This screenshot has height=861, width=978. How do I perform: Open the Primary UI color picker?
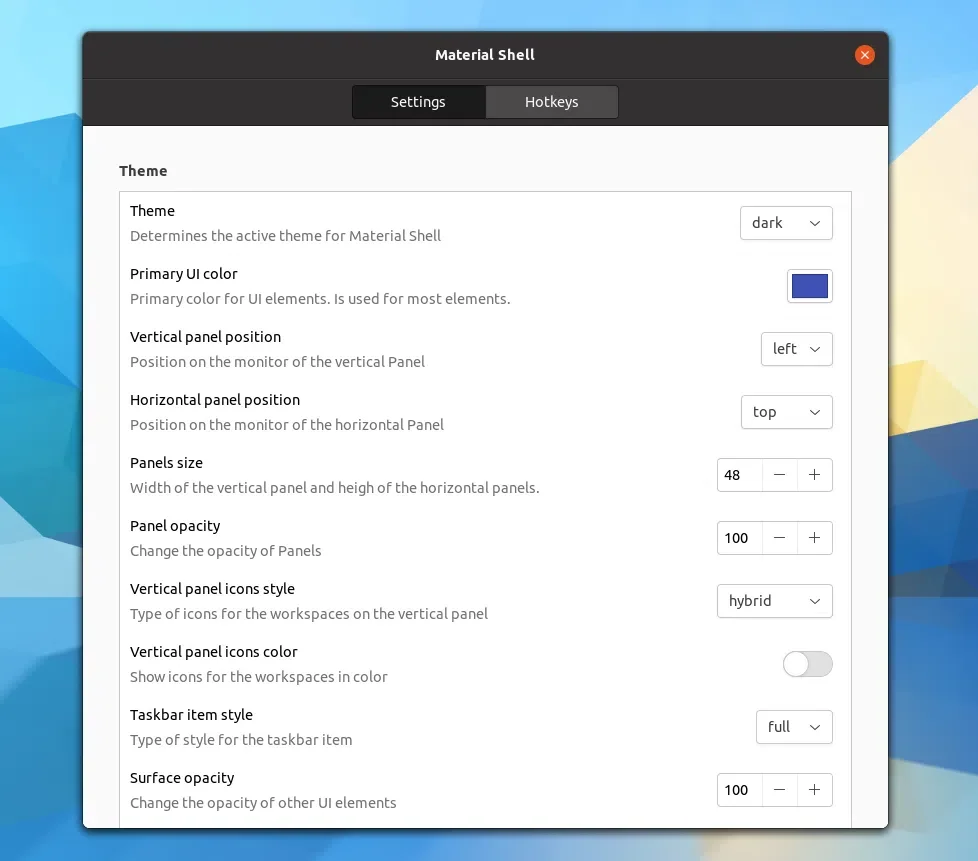click(x=810, y=286)
